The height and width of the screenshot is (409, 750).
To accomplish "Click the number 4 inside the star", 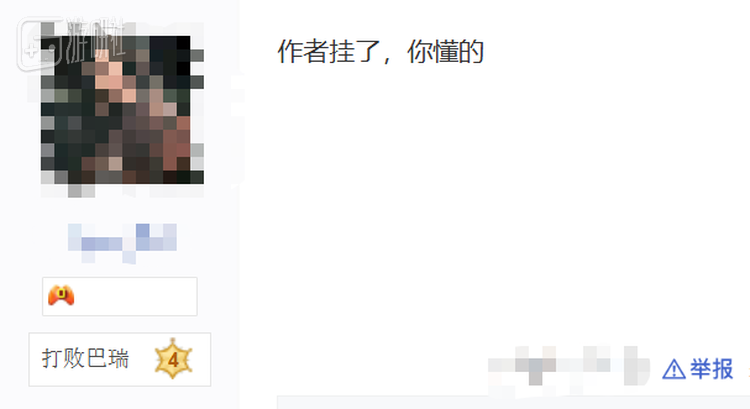I will [x=173, y=360].
